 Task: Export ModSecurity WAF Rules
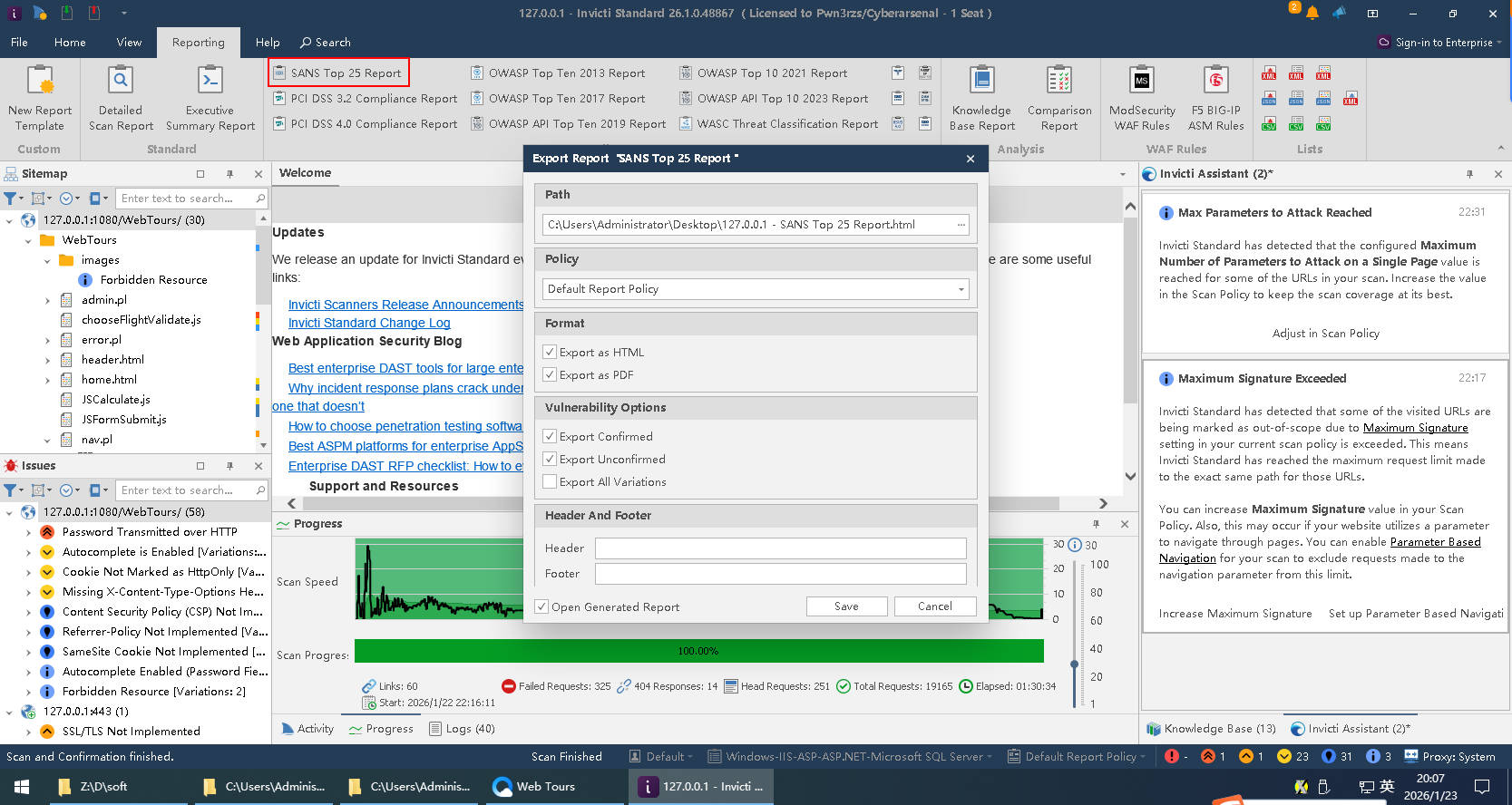pyautogui.click(x=1141, y=82)
